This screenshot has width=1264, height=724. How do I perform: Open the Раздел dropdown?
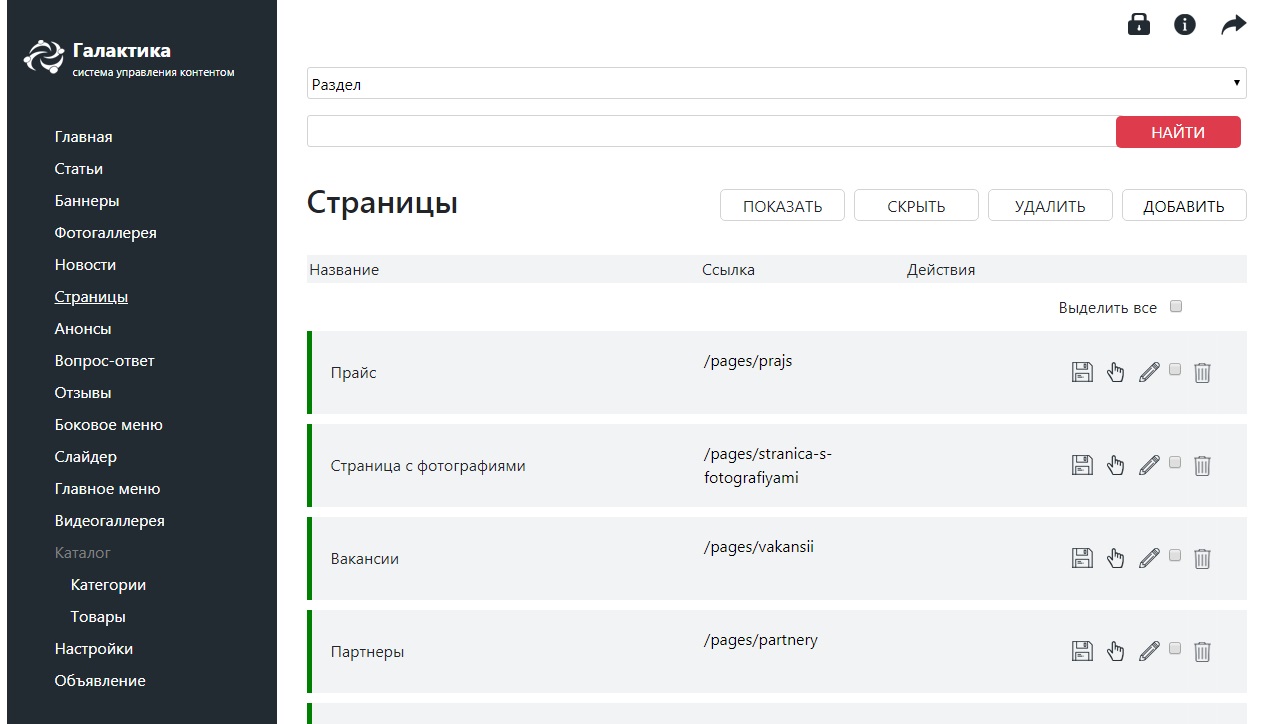[x=776, y=84]
